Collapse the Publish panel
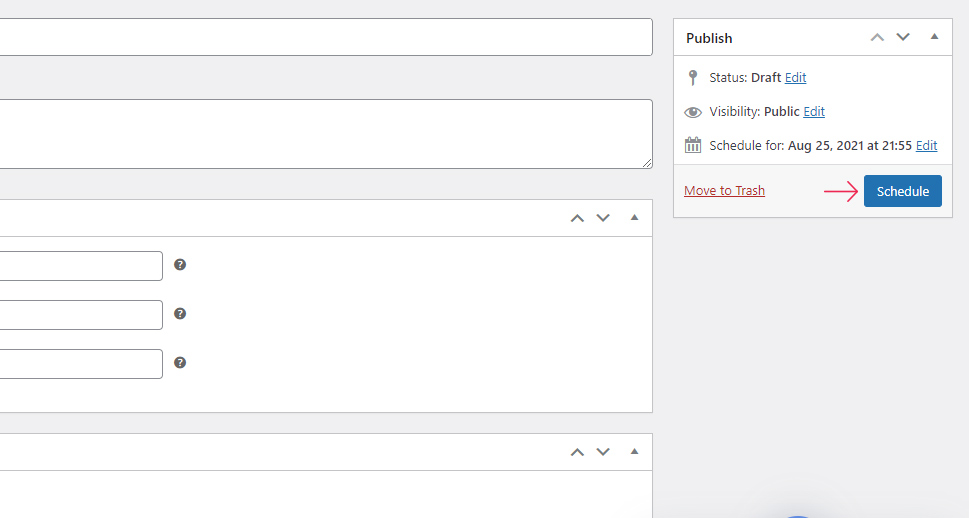 934,37
